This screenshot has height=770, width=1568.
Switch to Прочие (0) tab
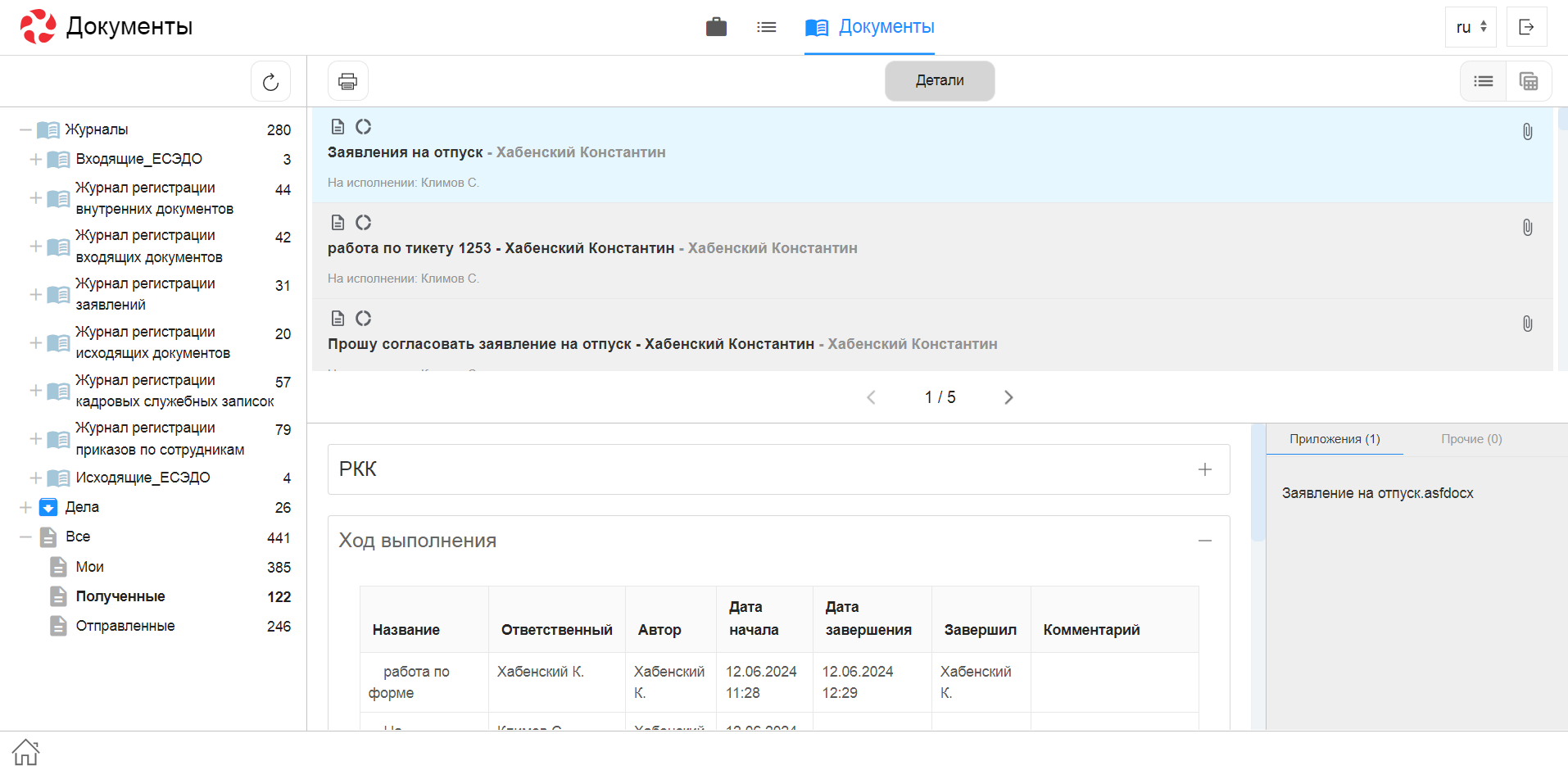(1471, 439)
